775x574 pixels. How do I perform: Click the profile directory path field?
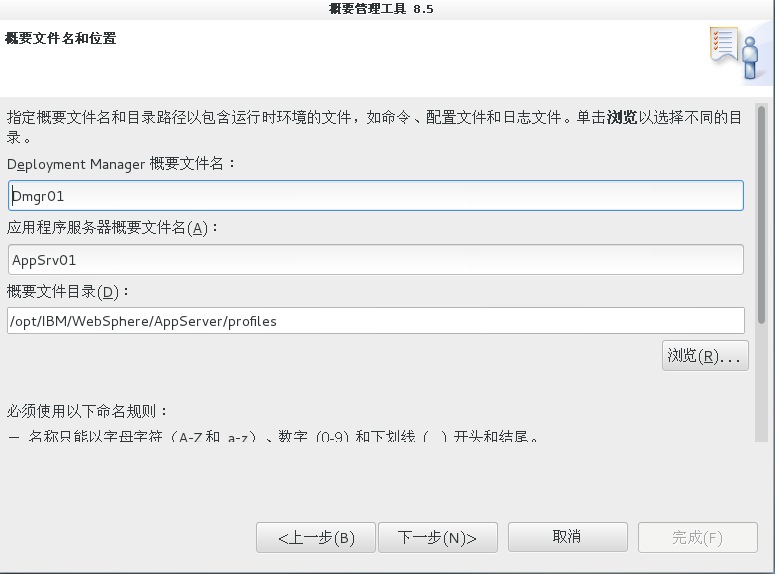pos(376,321)
